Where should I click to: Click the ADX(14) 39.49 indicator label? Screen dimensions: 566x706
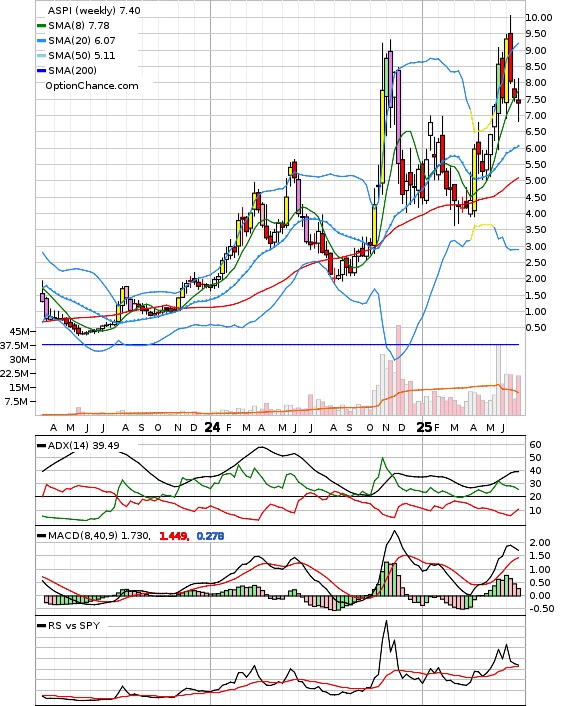(x=84, y=446)
